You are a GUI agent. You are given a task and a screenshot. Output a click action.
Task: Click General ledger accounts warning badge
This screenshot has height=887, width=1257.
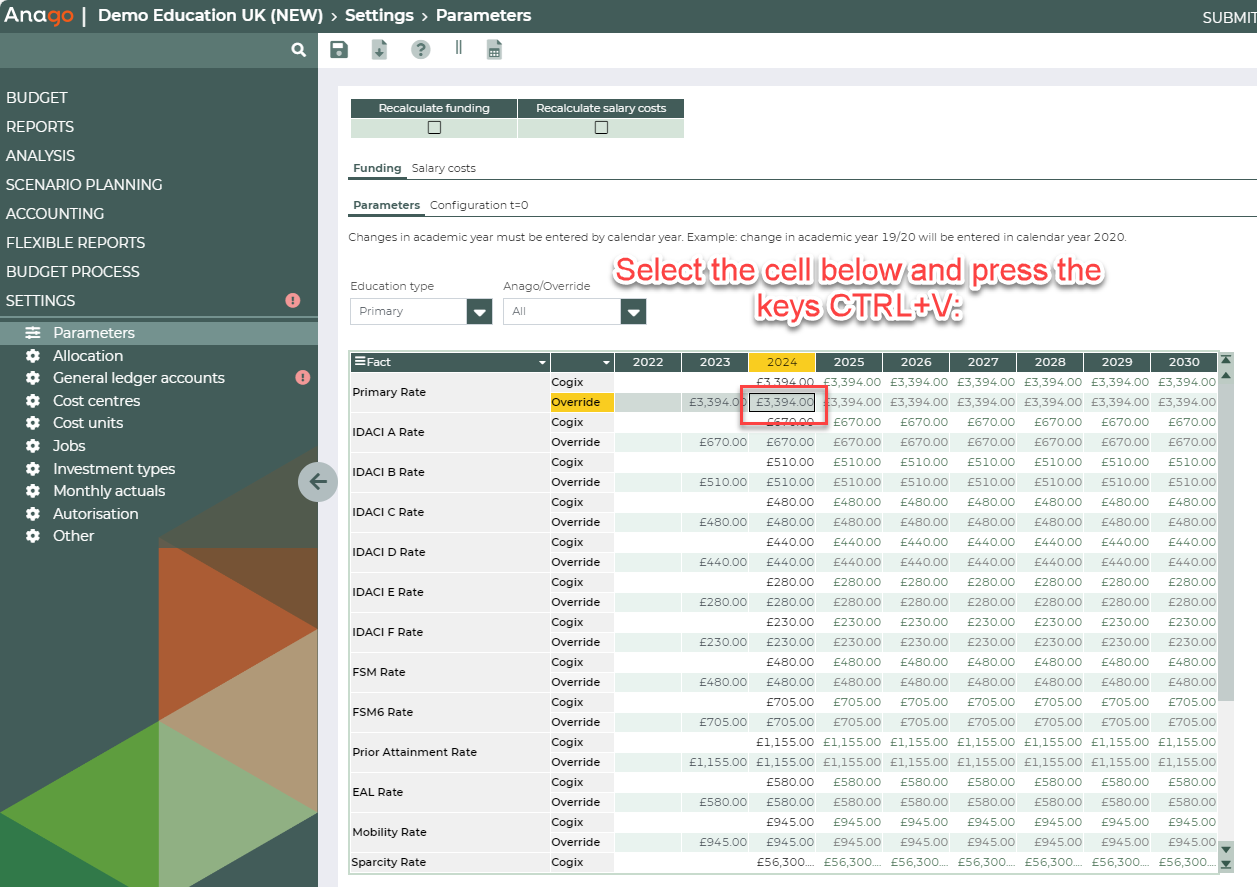point(303,377)
